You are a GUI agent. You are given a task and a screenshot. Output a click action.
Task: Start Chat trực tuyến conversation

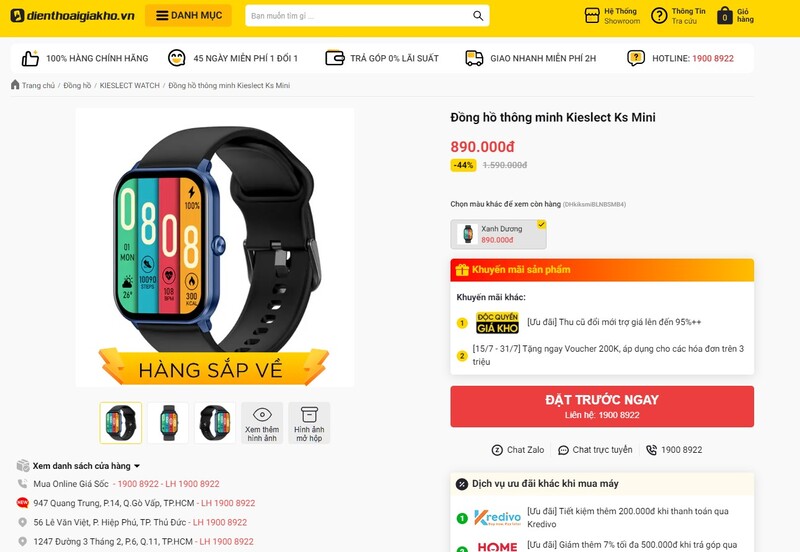(596, 450)
